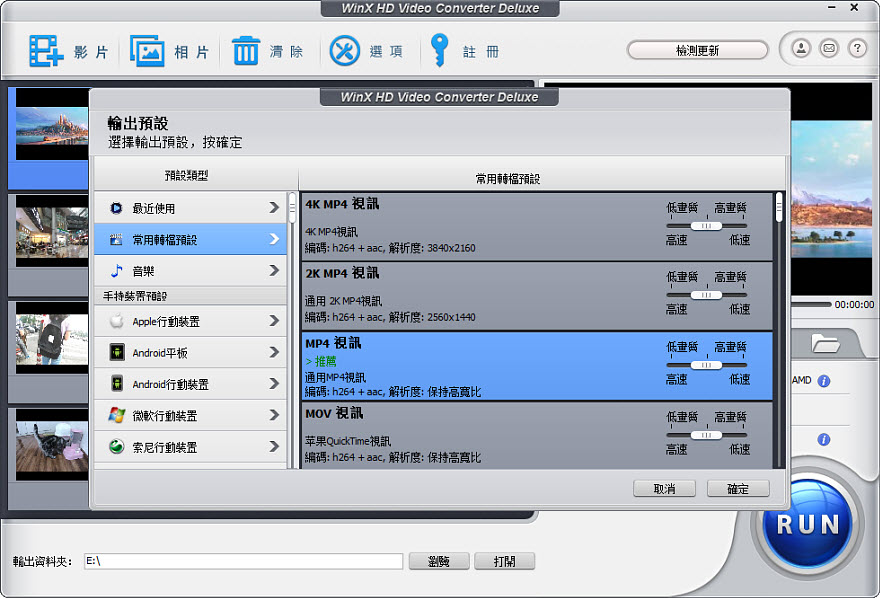Expand the 音樂 preset category

[x=192, y=270]
